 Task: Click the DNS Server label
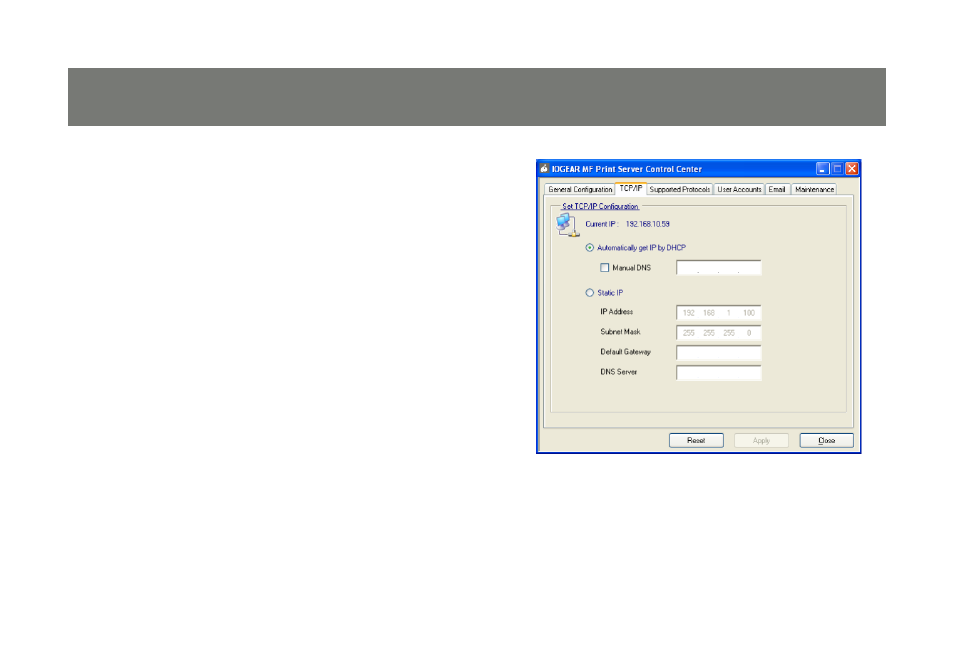point(618,372)
